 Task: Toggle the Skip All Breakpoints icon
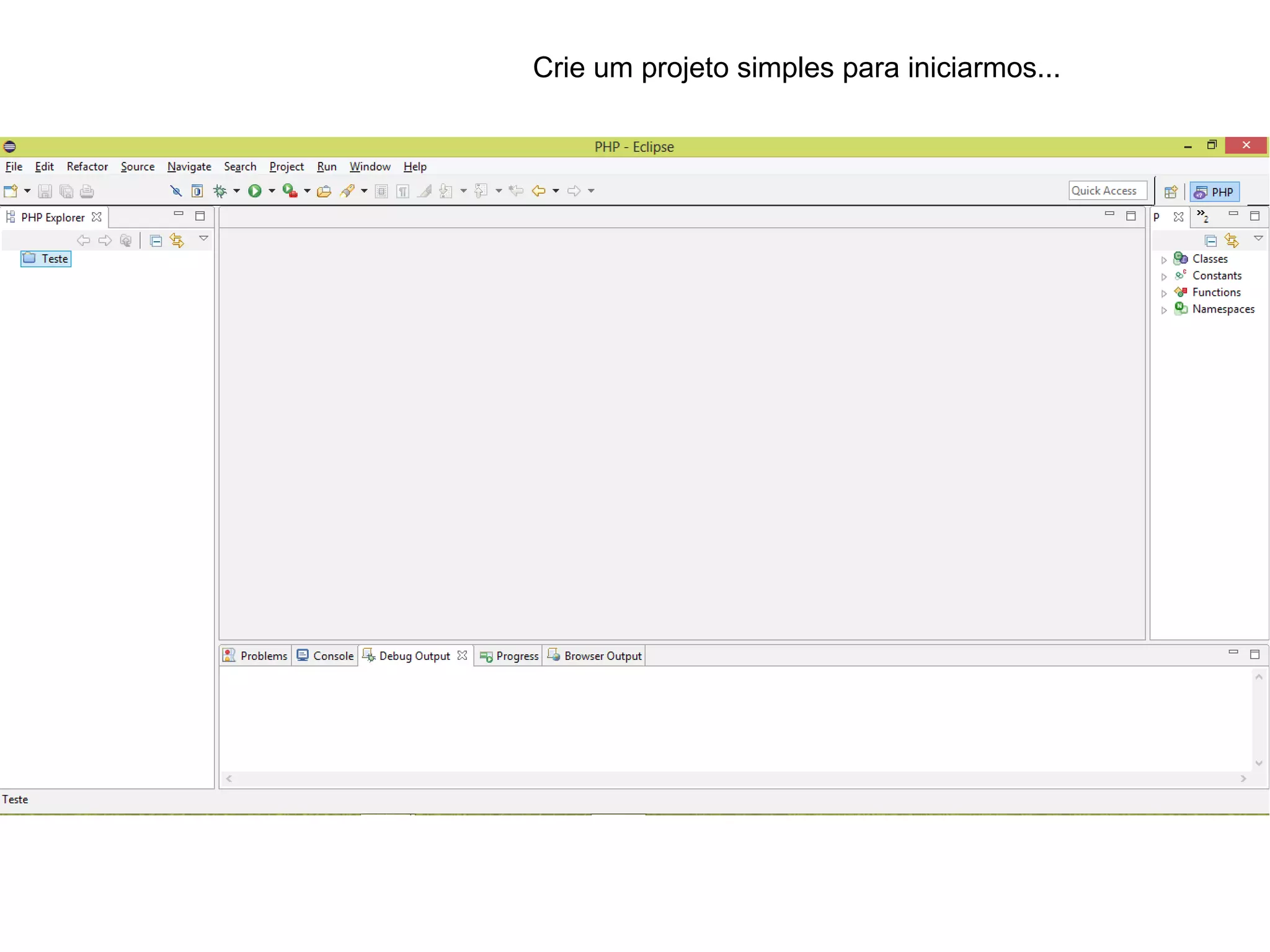[x=176, y=191]
